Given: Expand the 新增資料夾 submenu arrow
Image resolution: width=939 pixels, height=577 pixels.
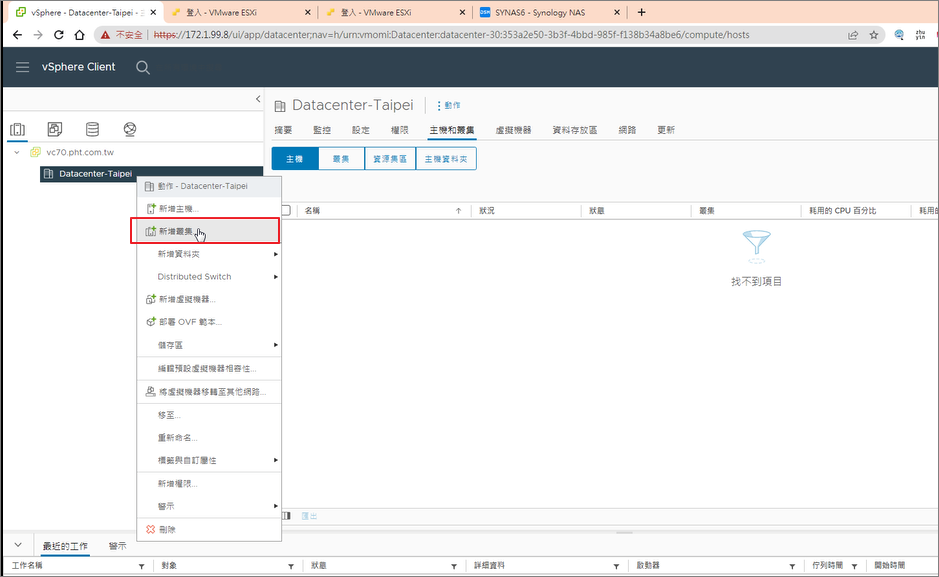Looking at the screenshot, I should tap(275, 254).
